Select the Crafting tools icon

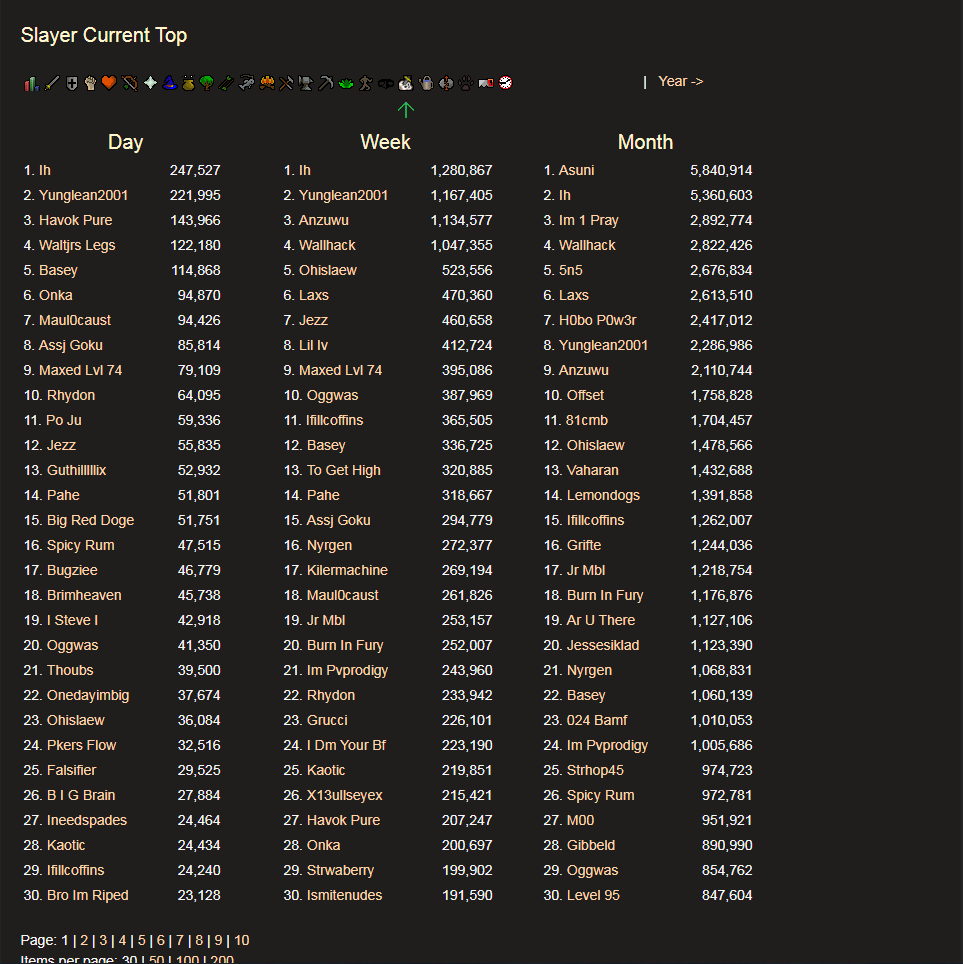(286, 83)
